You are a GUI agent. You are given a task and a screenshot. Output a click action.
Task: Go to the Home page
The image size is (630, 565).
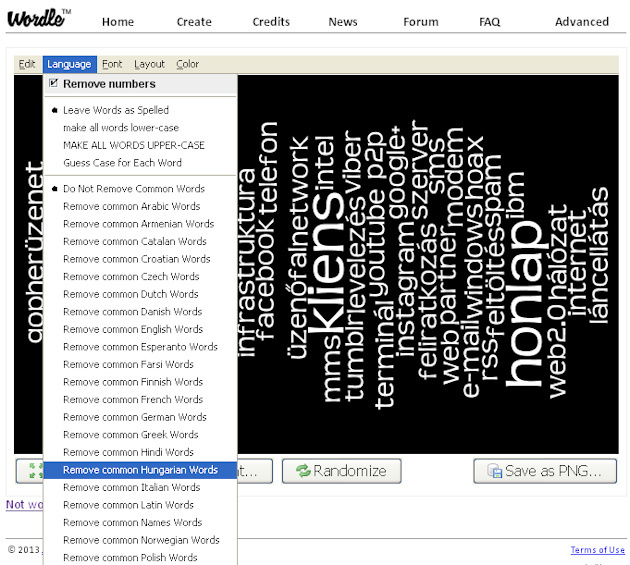(118, 22)
